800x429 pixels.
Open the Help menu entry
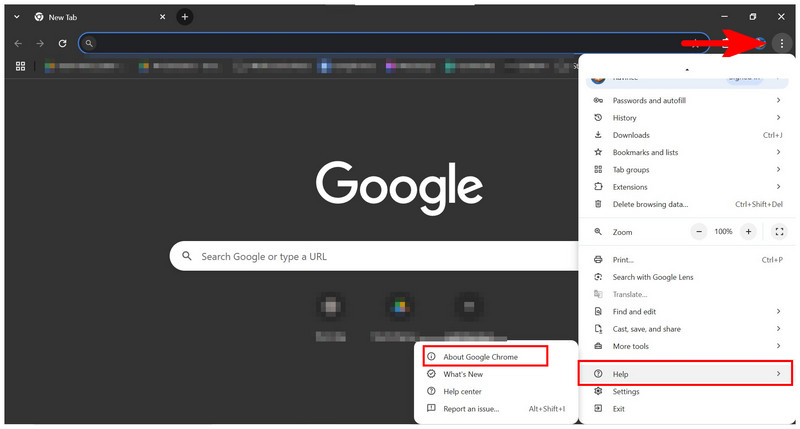pos(685,374)
